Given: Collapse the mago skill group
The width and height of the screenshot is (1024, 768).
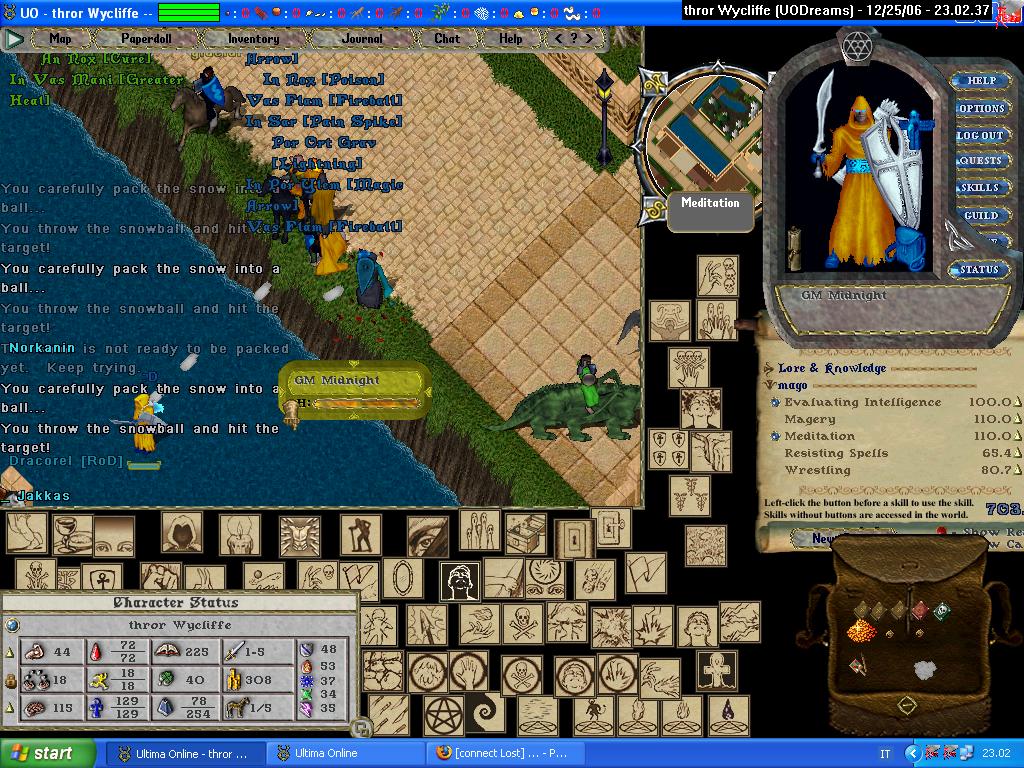Looking at the screenshot, I should [x=768, y=384].
